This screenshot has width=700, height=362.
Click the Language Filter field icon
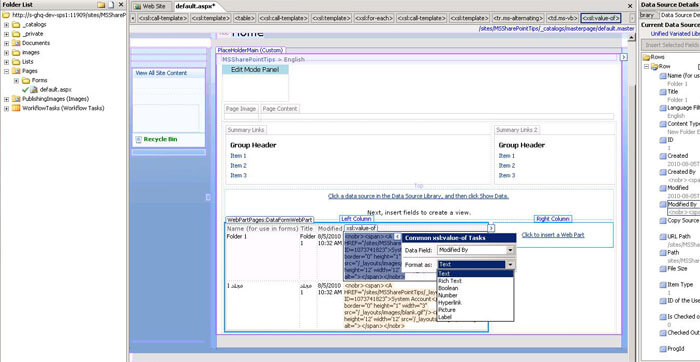tap(663, 108)
